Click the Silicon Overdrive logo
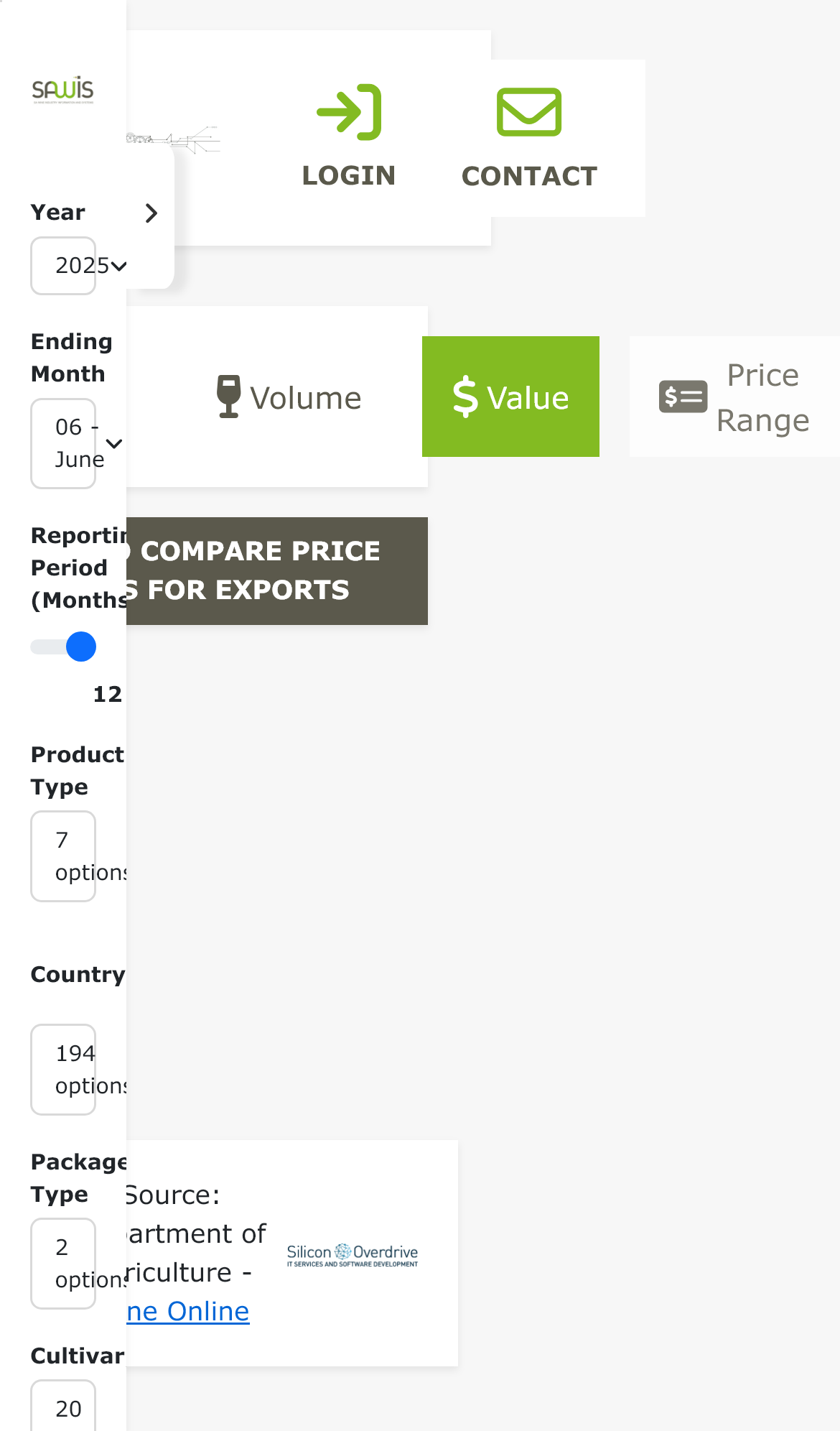840x1431 pixels. (353, 1255)
